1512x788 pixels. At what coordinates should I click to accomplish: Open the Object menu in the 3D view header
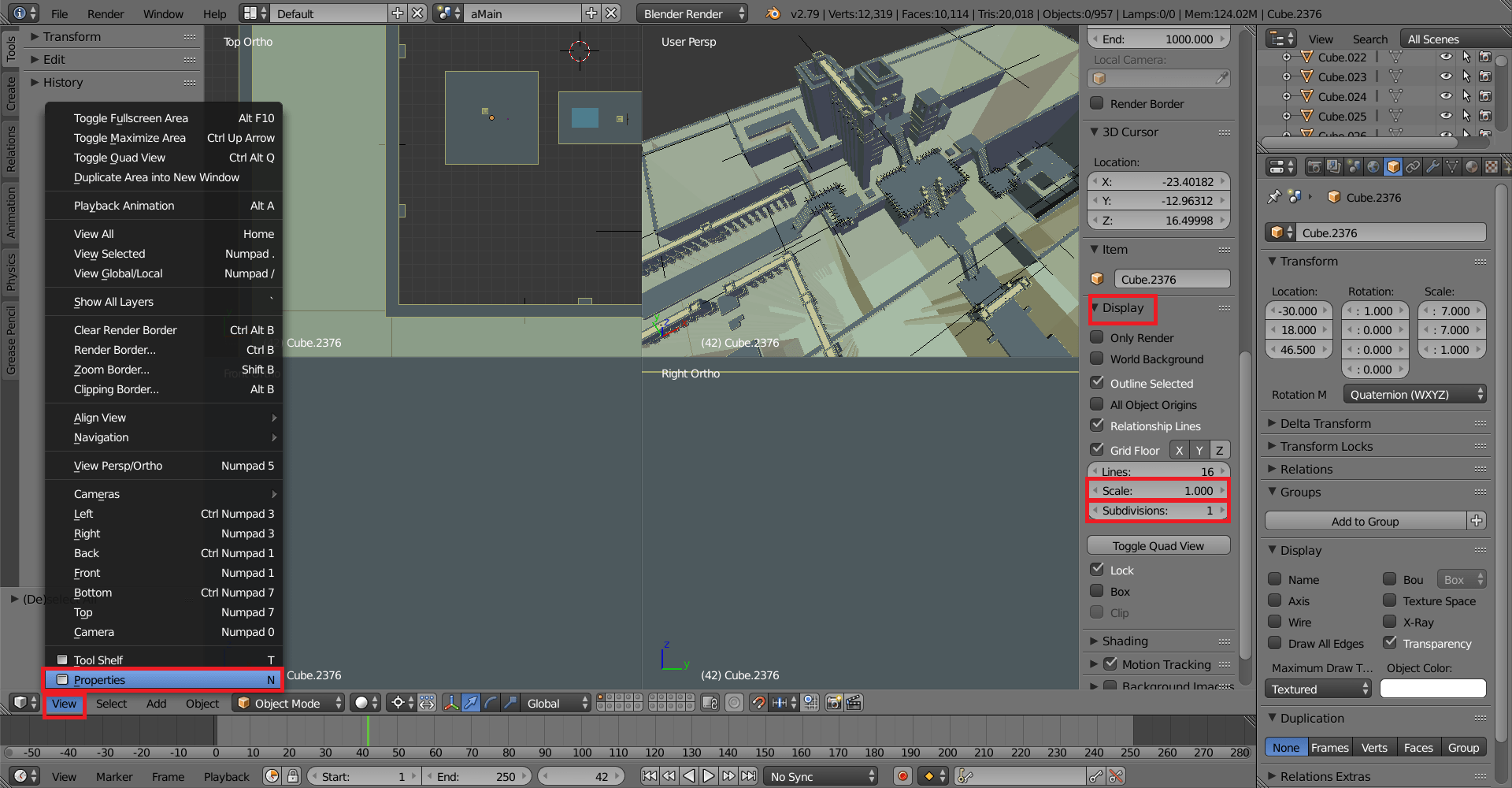(x=202, y=703)
